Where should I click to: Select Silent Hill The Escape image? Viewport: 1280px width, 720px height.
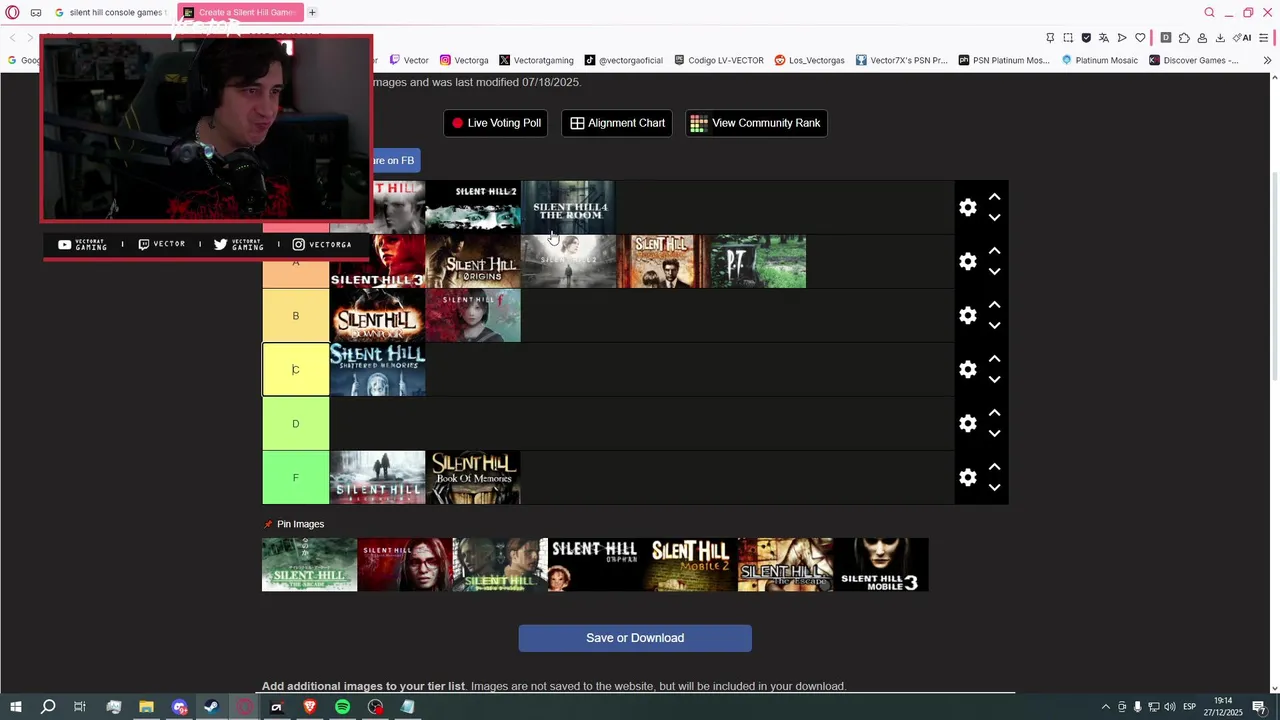click(x=785, y=565)
